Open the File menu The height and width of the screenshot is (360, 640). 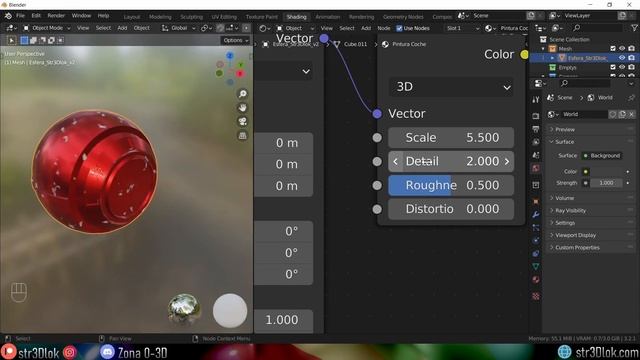[20, 16]
